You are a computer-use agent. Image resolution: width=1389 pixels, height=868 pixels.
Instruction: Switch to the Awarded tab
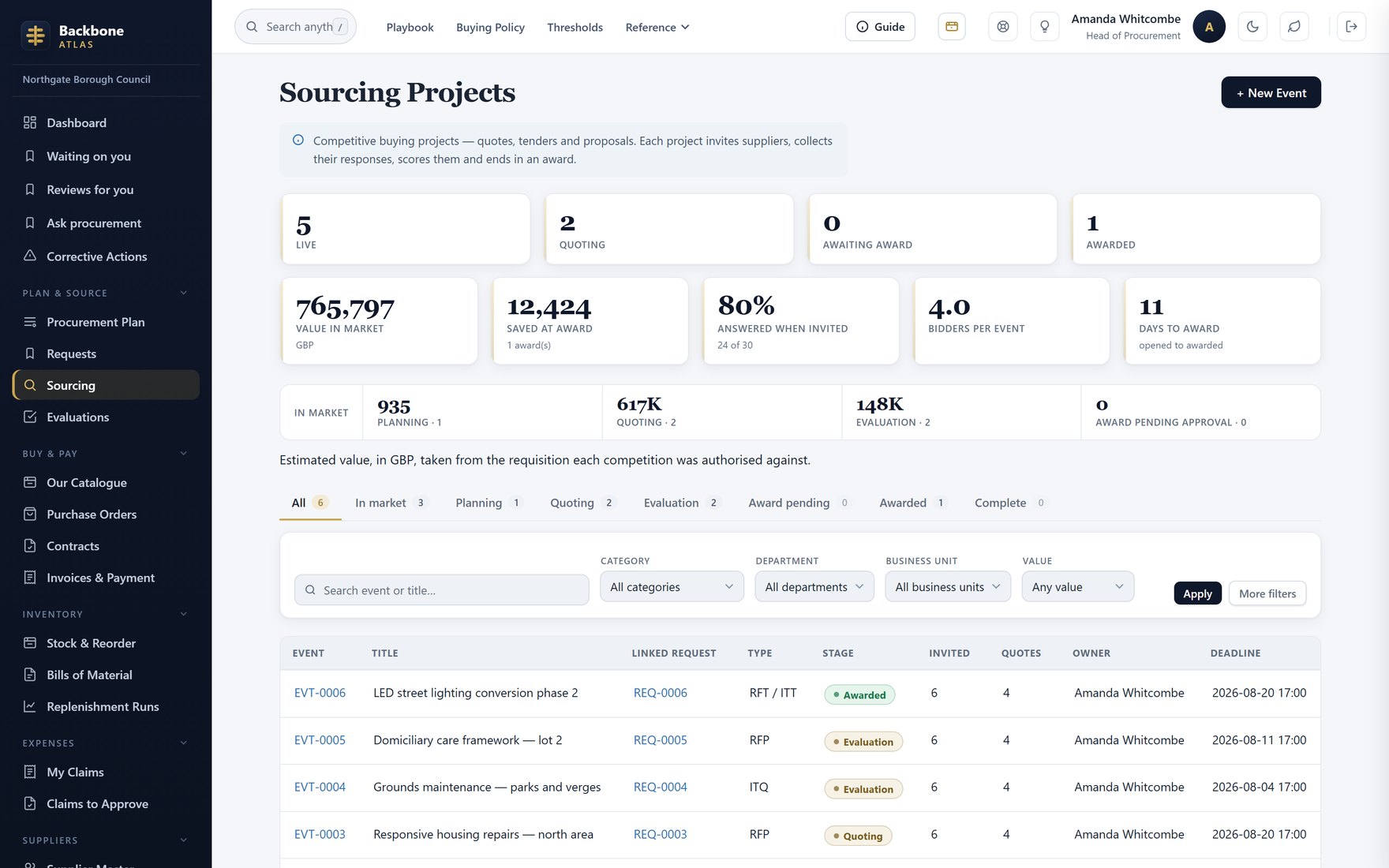point(912,503)
